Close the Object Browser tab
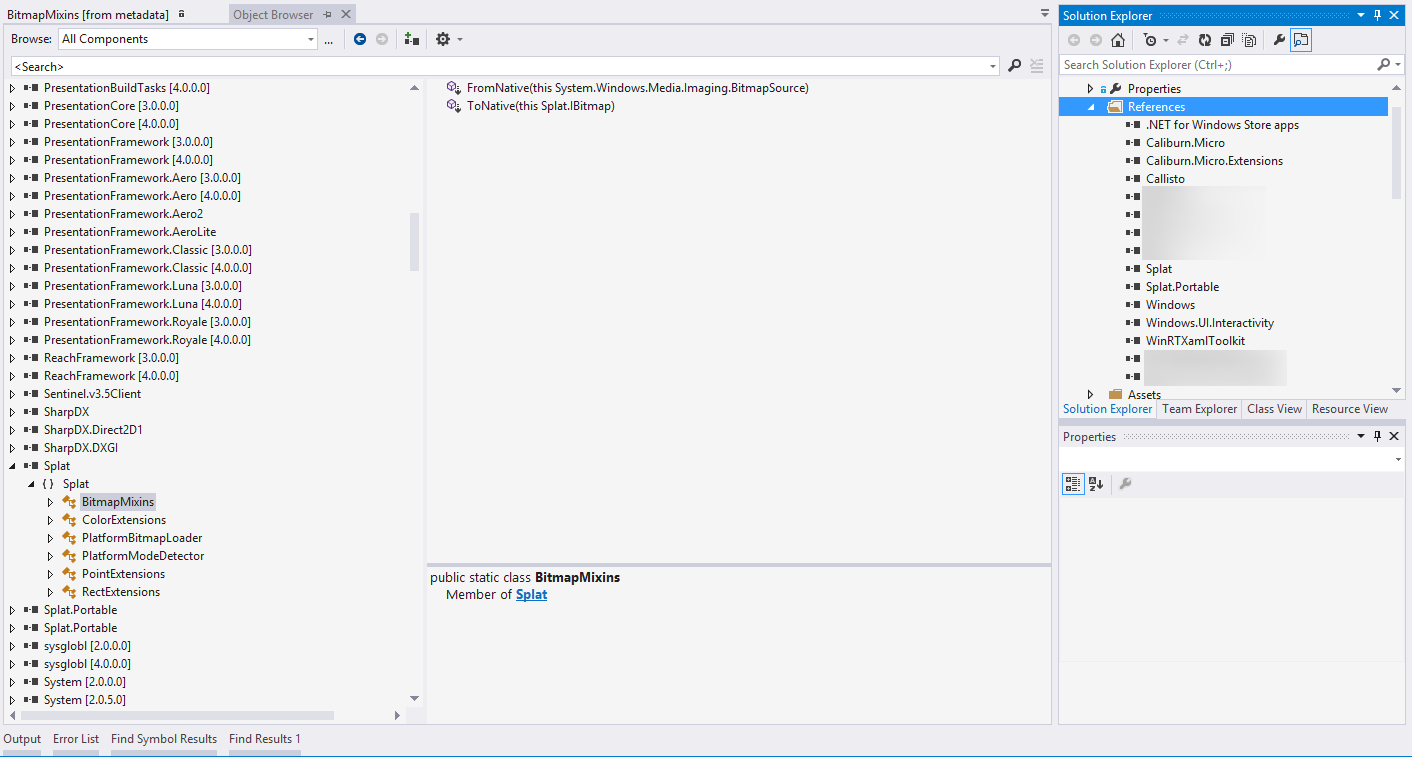Image resolution: width=1412 pixels, height=757 pixels. (x=345, y=15)
